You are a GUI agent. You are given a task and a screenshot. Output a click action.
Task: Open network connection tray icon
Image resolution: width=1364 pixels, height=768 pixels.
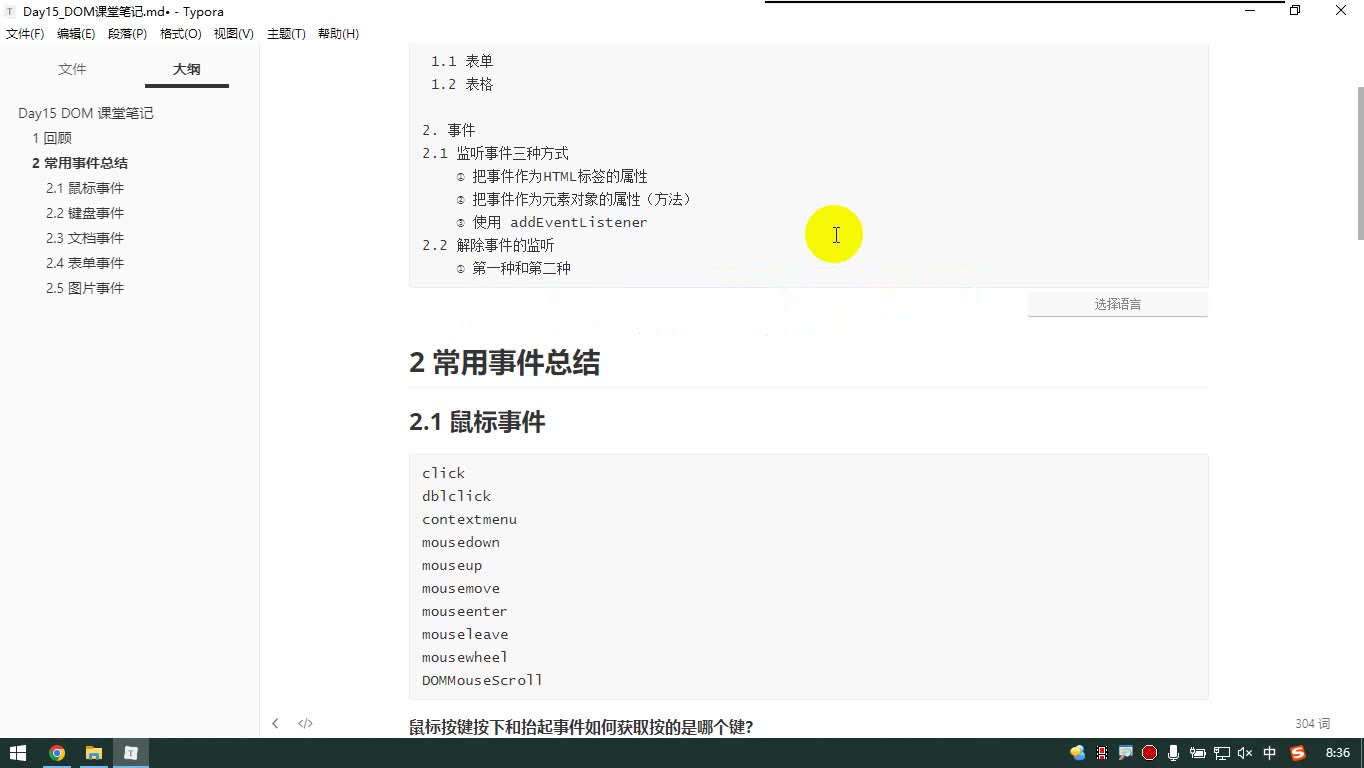[x=1221, y=753]
